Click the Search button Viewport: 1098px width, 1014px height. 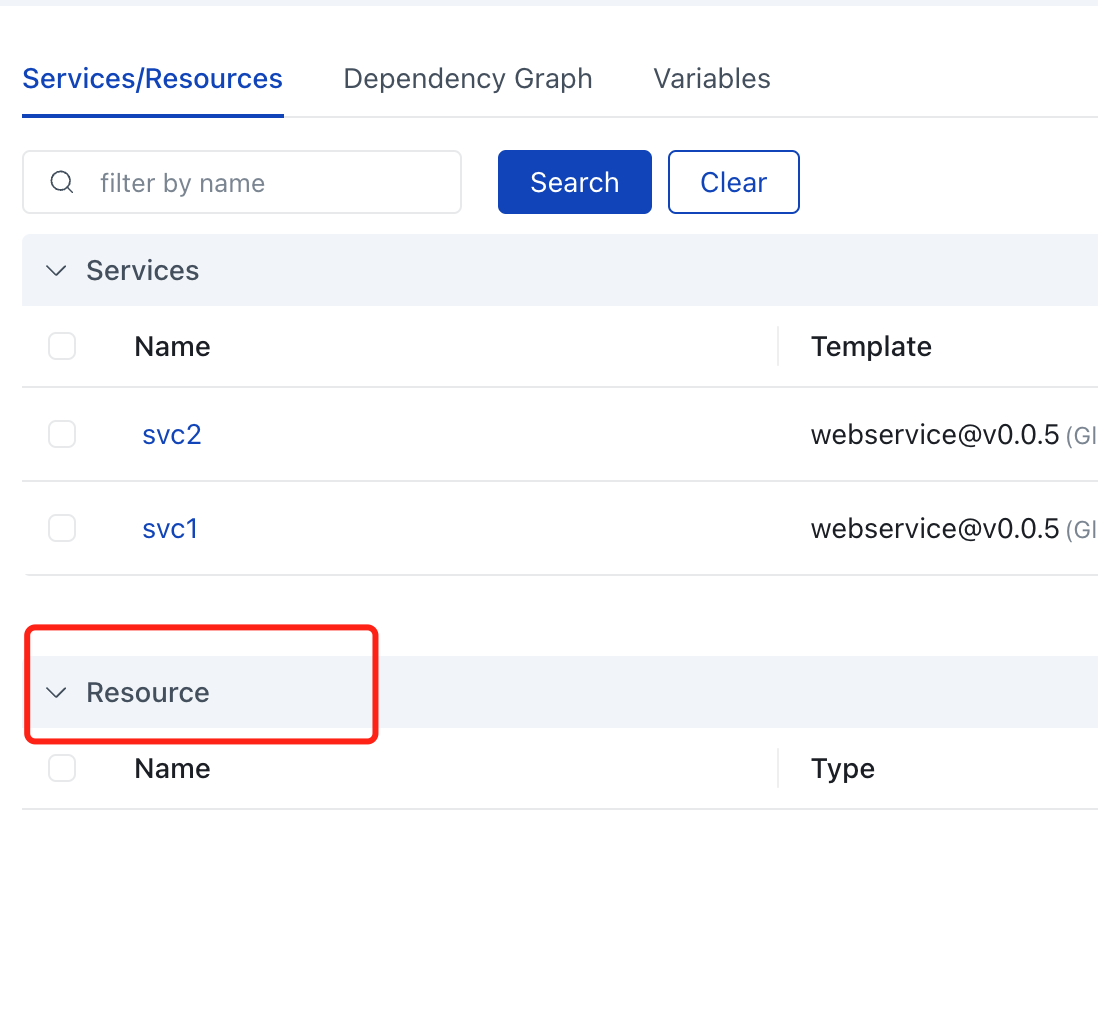pyautogui.click(x=574, y=182)
